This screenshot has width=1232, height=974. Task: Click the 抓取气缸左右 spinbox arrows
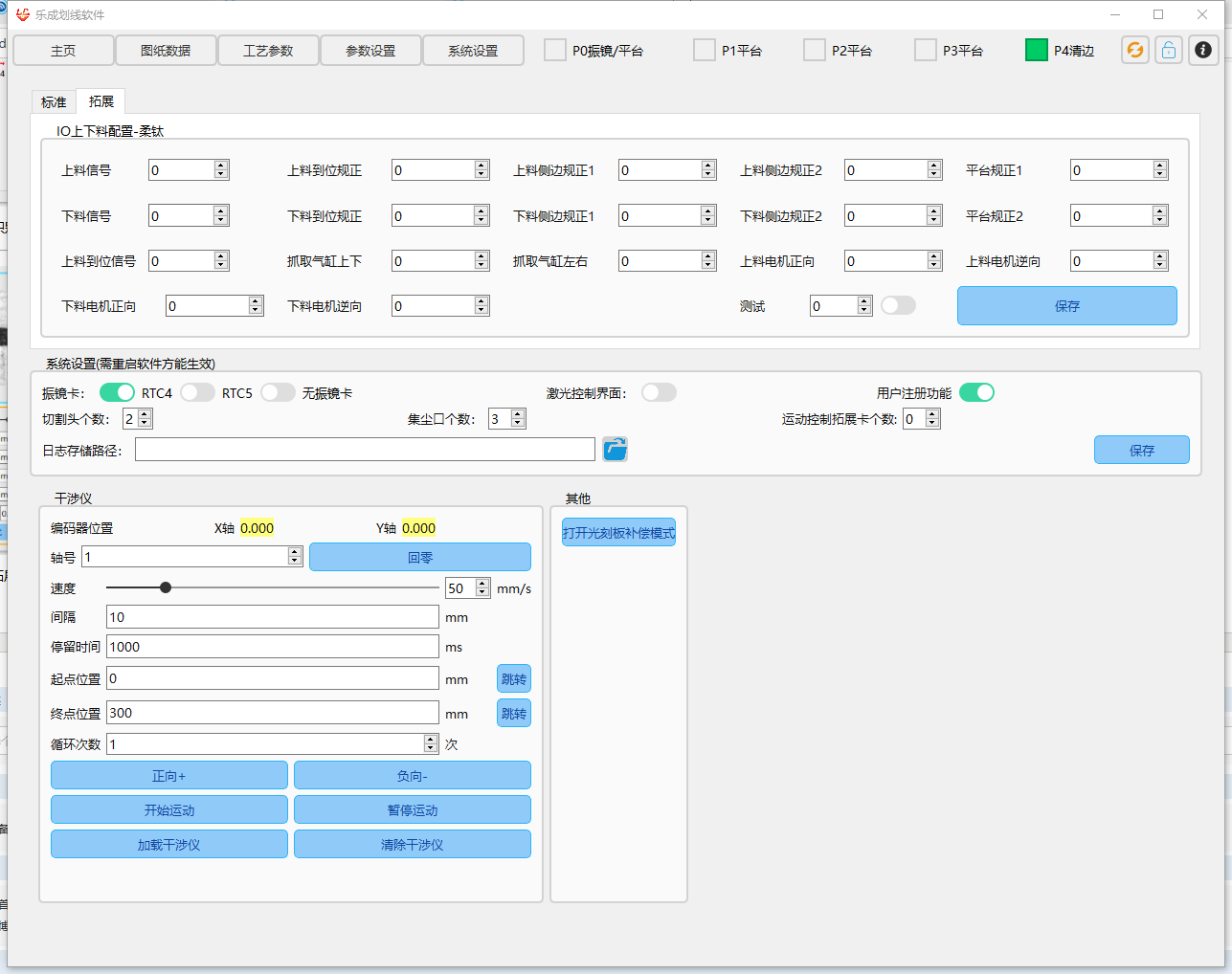click(708, 260)
